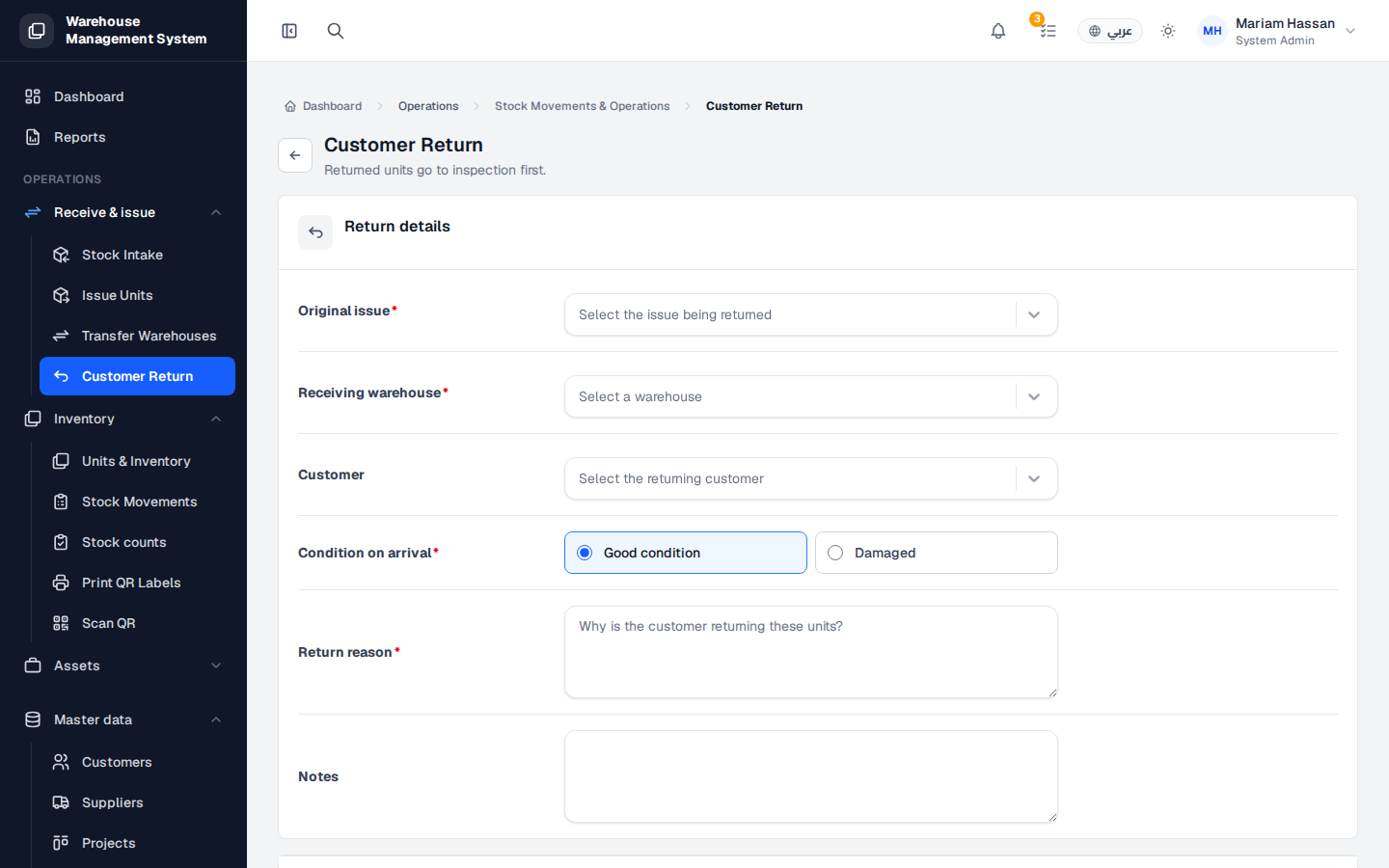Click the Print QR Labels printer icon

pyautogui.click(x=61, y=583)
